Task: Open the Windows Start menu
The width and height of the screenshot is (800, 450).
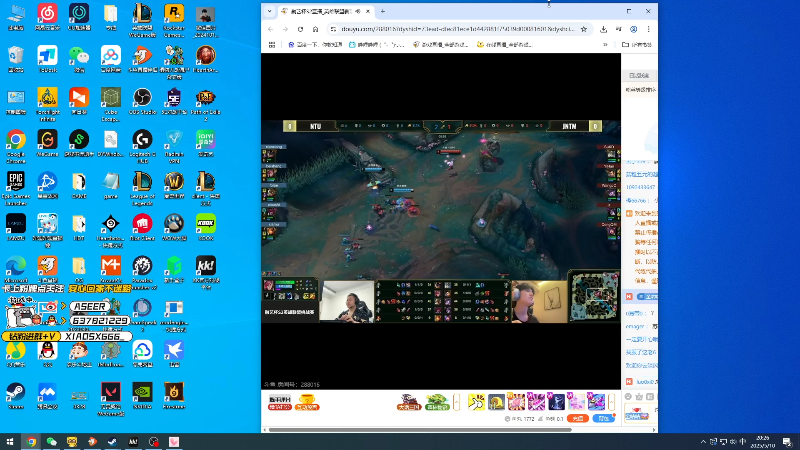Action: click(x=10, y=442)
